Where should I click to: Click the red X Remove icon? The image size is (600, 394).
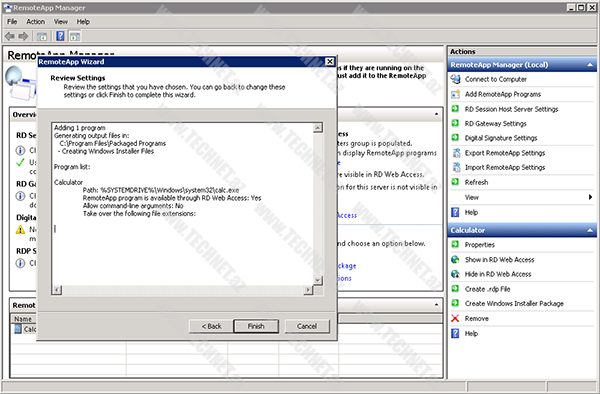coord(455,318)
